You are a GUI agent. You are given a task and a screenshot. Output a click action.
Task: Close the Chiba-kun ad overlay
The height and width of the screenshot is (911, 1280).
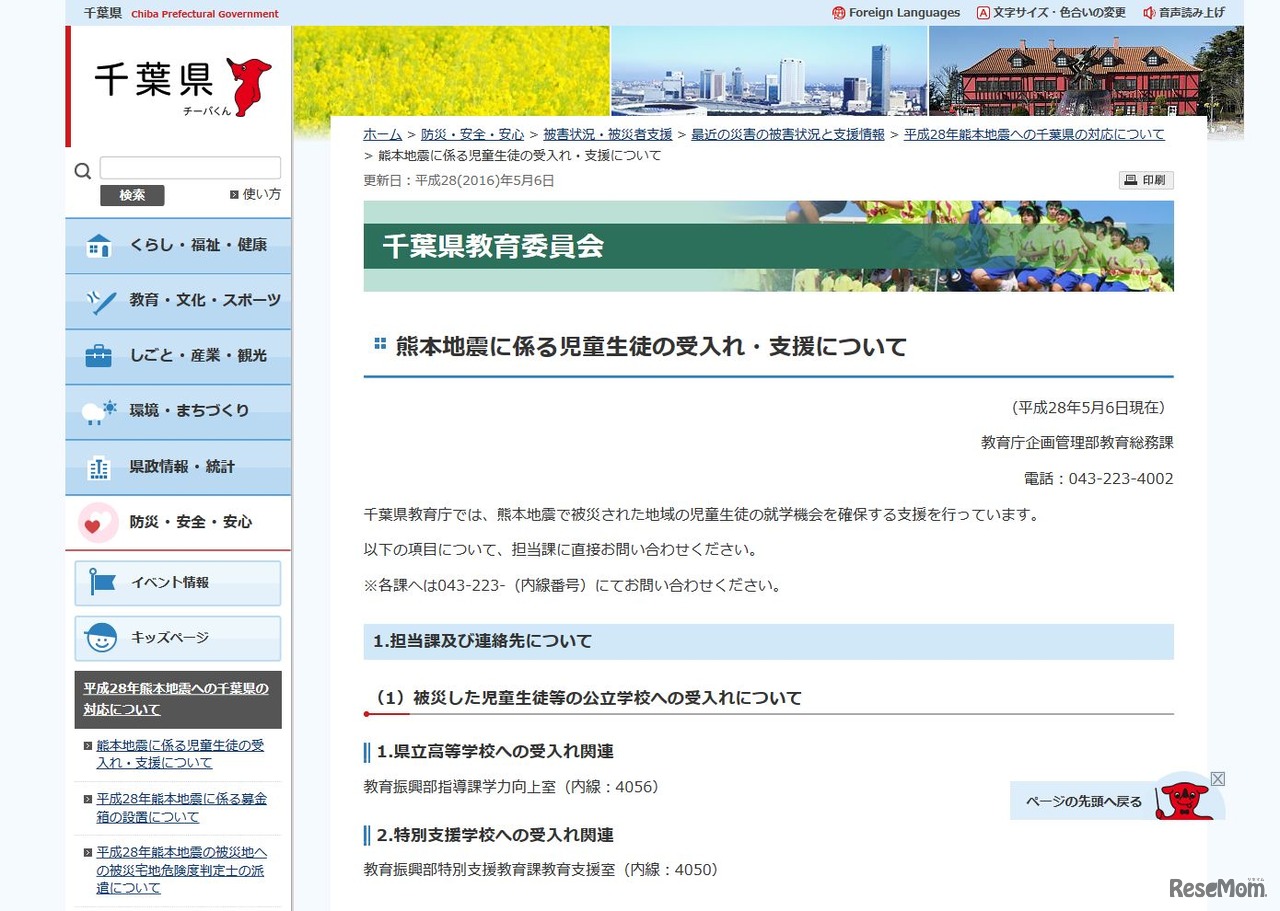pos(1218,778)
